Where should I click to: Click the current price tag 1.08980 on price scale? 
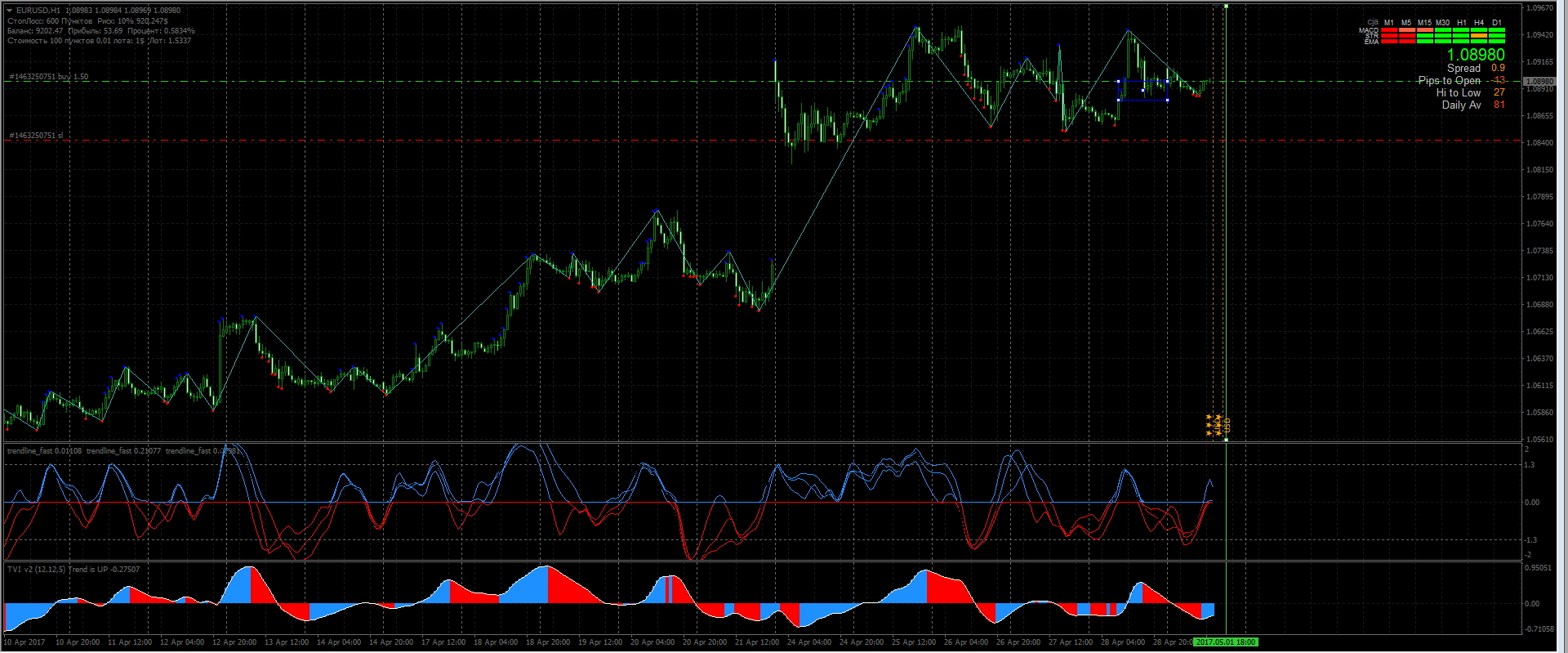pos(1539,82)
